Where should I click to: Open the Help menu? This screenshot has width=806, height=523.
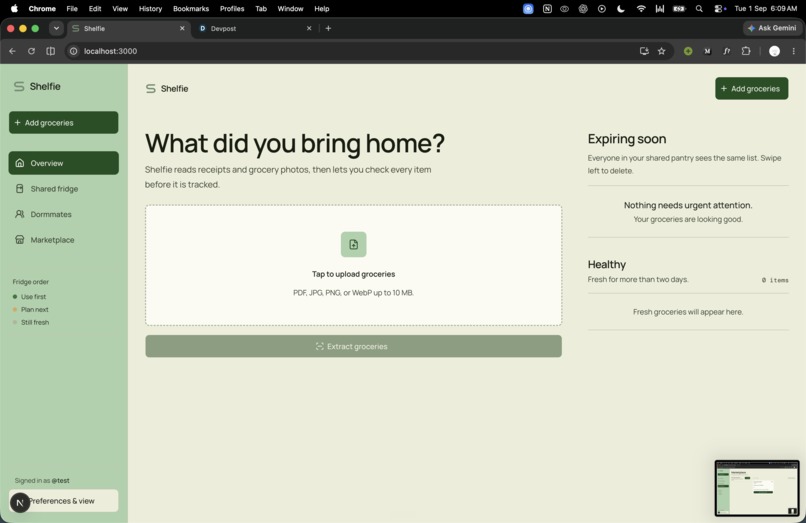322,8
